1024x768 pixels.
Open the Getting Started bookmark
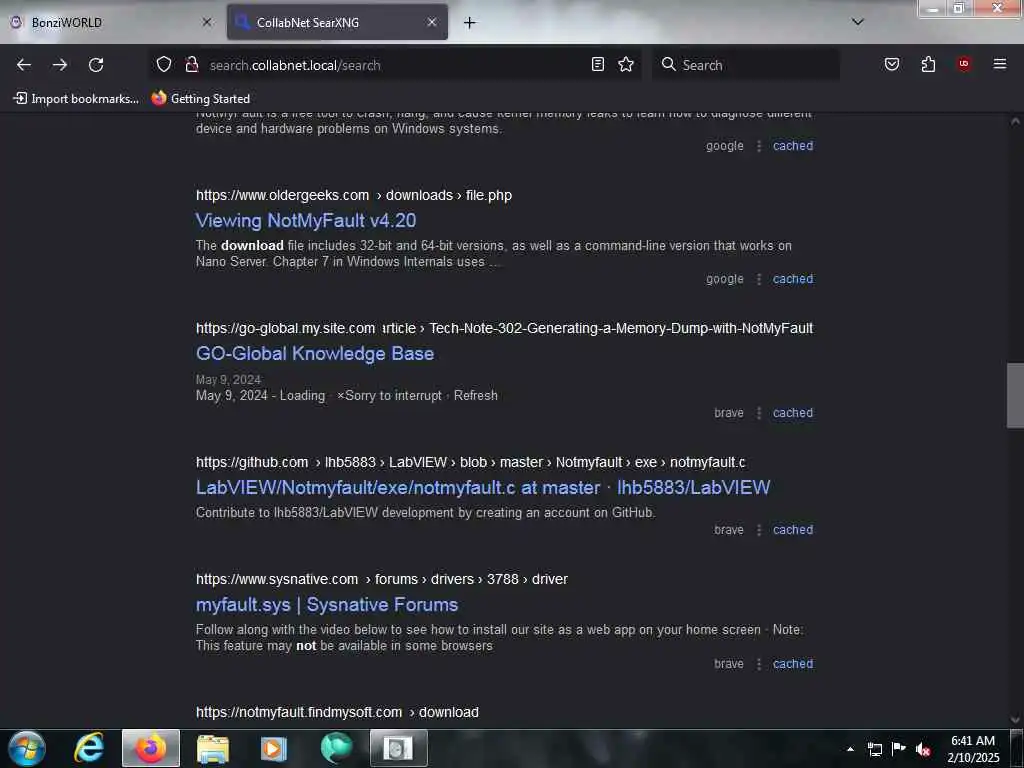[201, 99]
